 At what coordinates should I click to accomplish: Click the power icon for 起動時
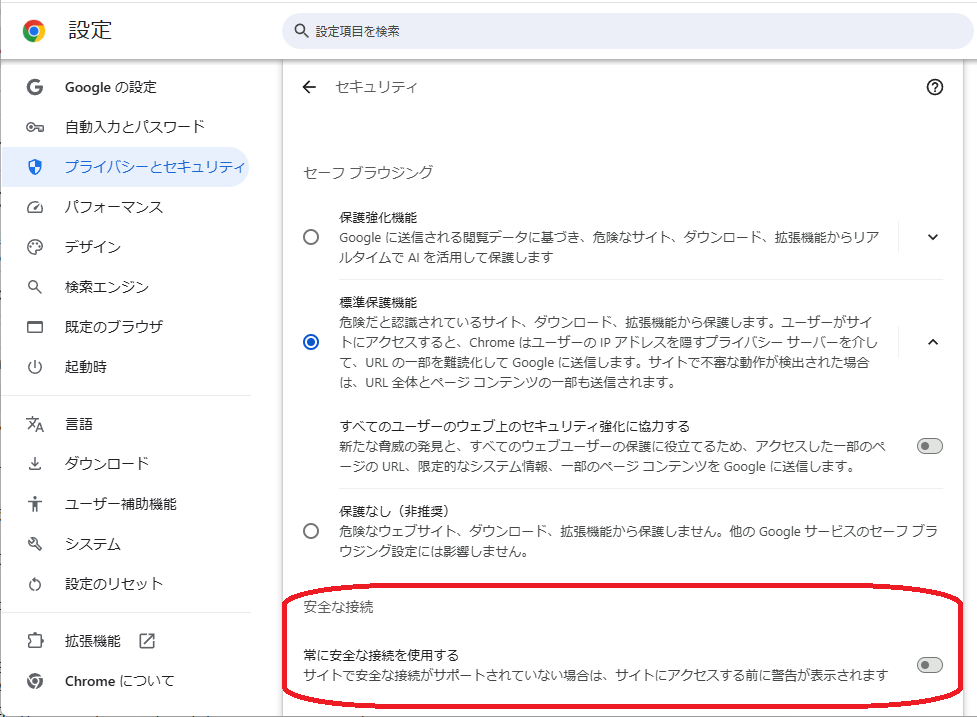35,367
